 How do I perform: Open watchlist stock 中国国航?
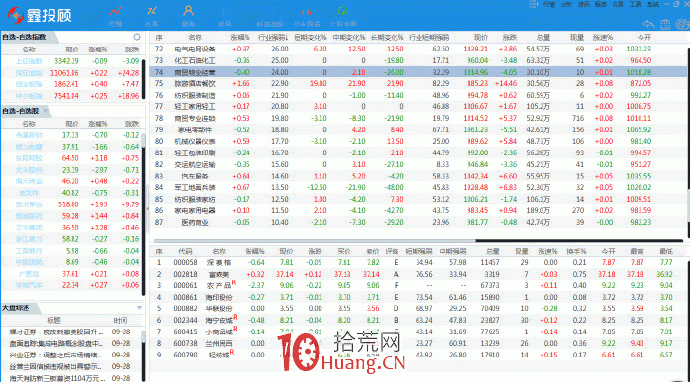[71, 262]
